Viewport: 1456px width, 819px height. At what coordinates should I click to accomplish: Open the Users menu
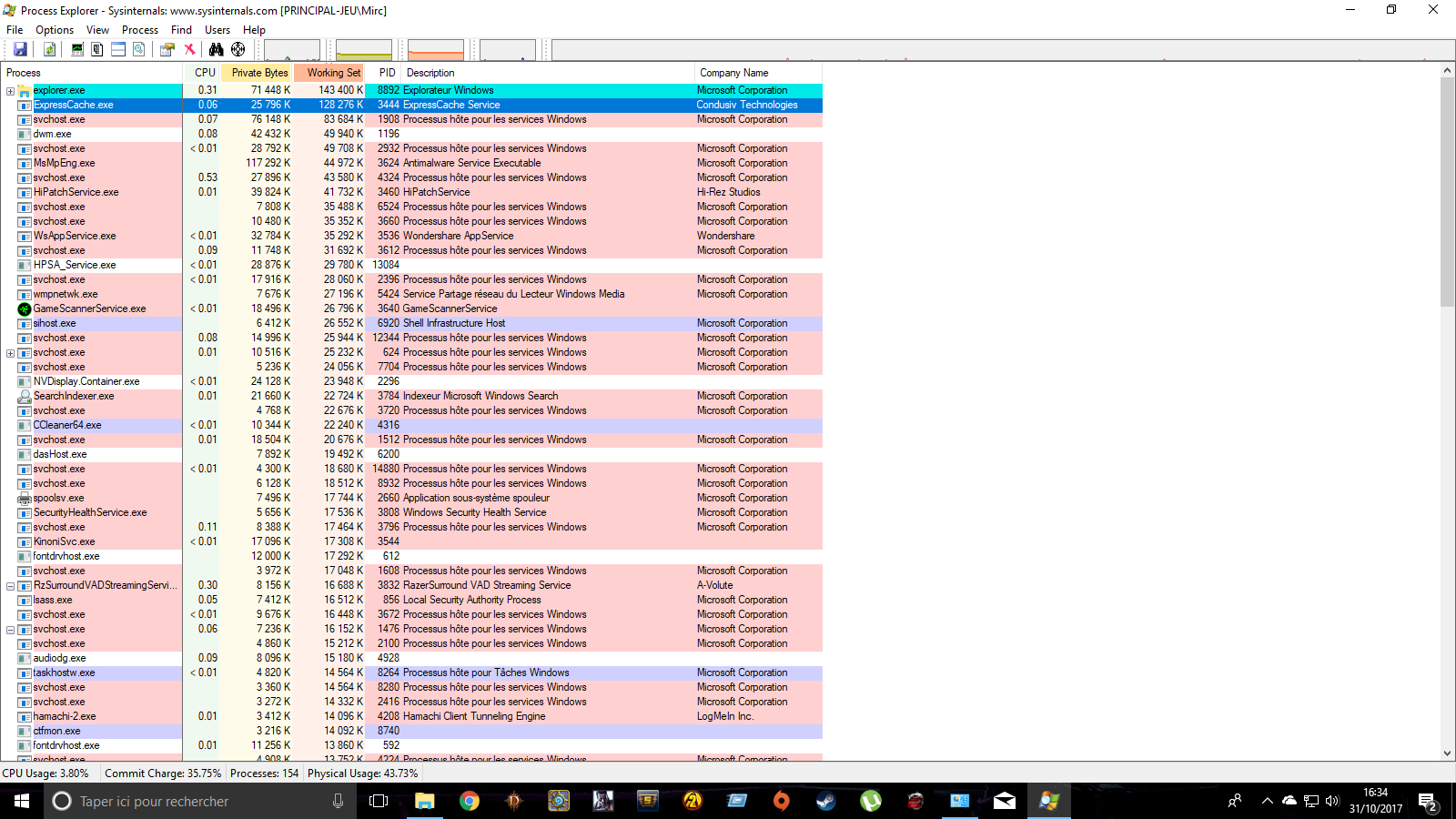click(217, 30)
